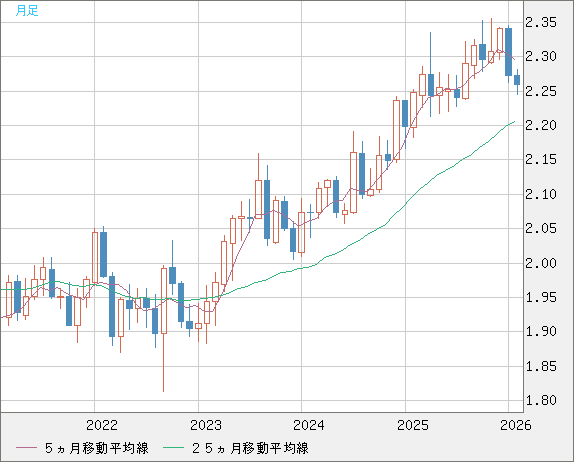Click the 2024 year label on the time axis
The height and width of the screenshot is (462, 574).
click(x=309, y=425)
